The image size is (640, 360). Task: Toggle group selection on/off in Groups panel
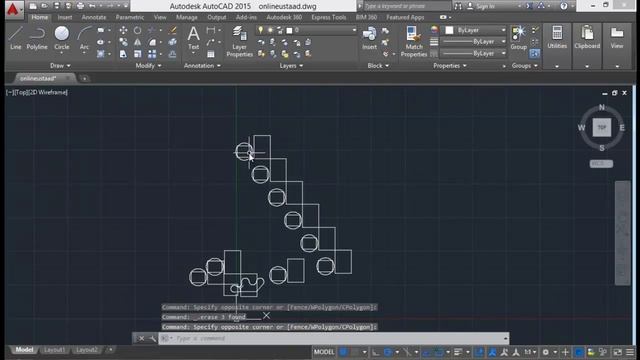535,53
